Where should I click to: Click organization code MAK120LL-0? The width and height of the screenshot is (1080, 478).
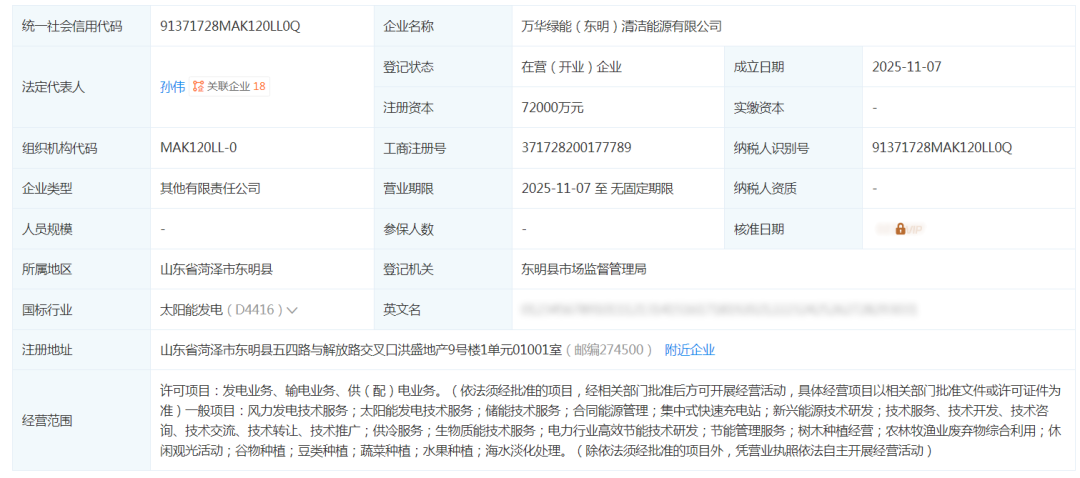tap(198, 148)
